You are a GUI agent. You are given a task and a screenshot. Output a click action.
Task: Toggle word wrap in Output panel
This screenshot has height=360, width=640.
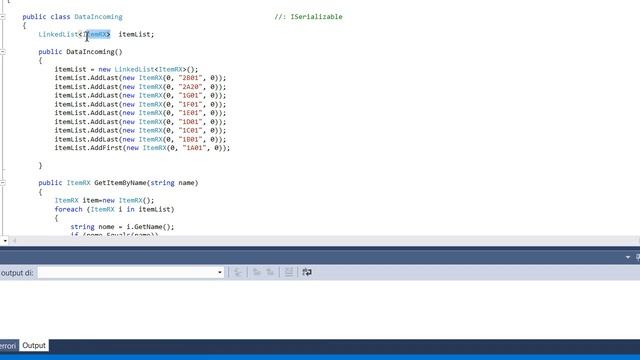click(307, 272)
